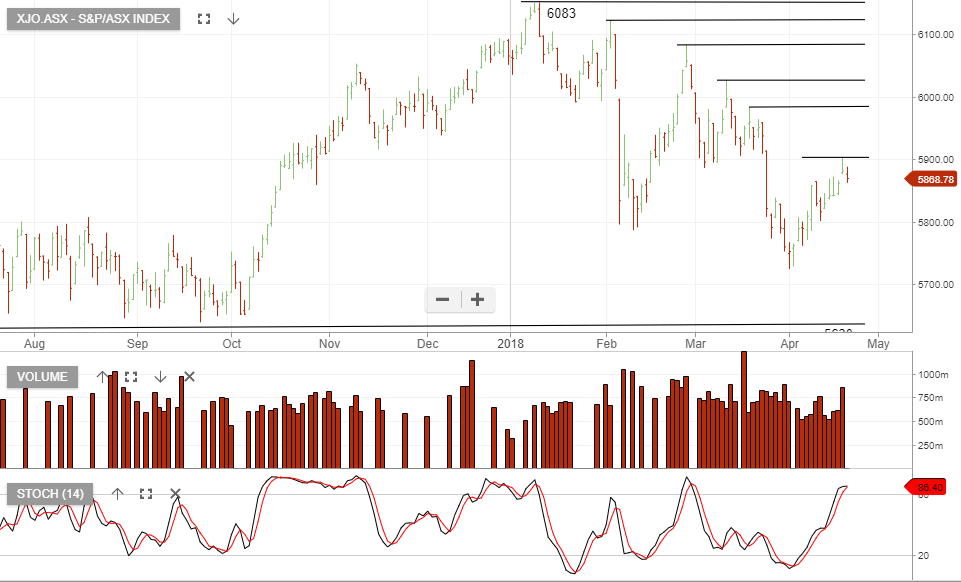Image resolution: width=961 pixels, height=582 pixels.
Task: Click the zoom out minus button
Action: (442, 300)
